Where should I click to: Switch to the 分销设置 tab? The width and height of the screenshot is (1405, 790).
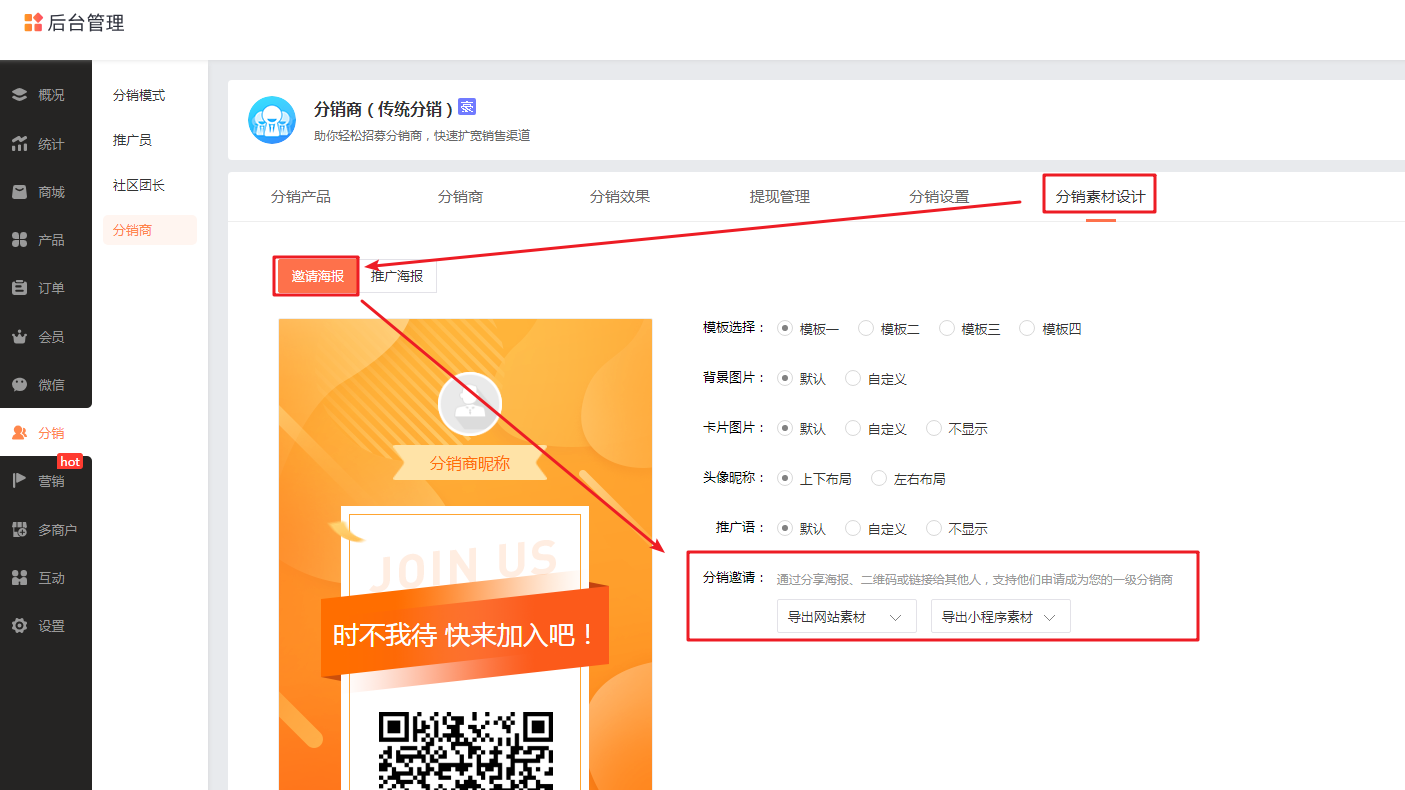[938, 197]
